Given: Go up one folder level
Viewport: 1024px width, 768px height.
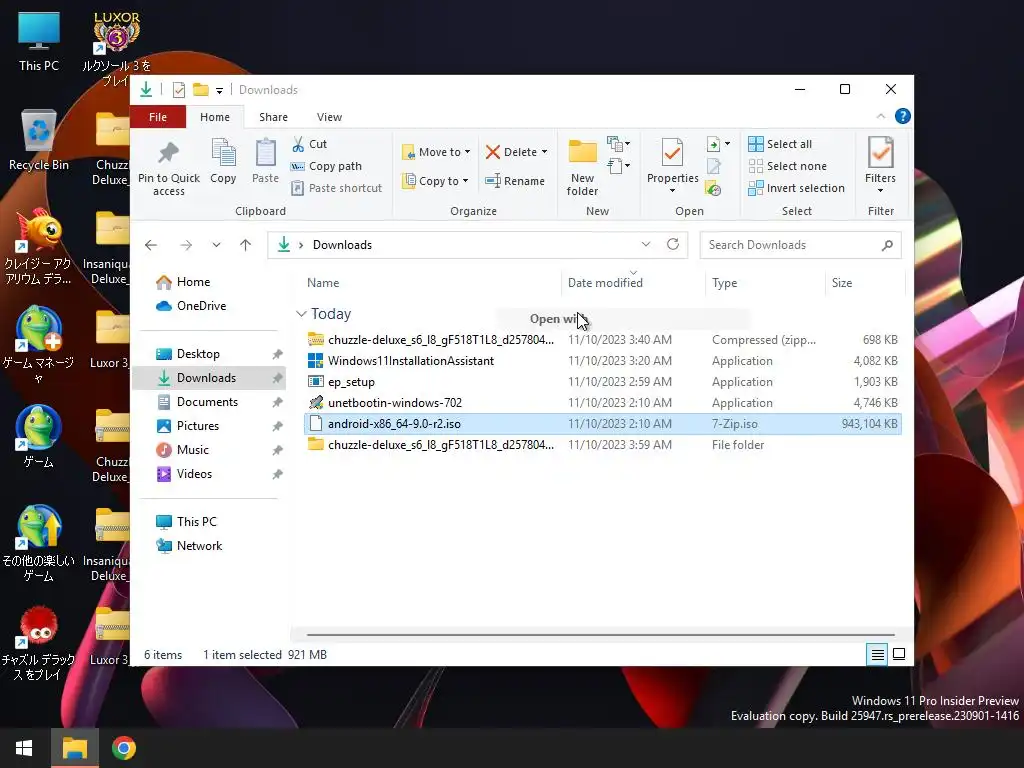Looking at the screenshot, I should [x=246, y=245].
